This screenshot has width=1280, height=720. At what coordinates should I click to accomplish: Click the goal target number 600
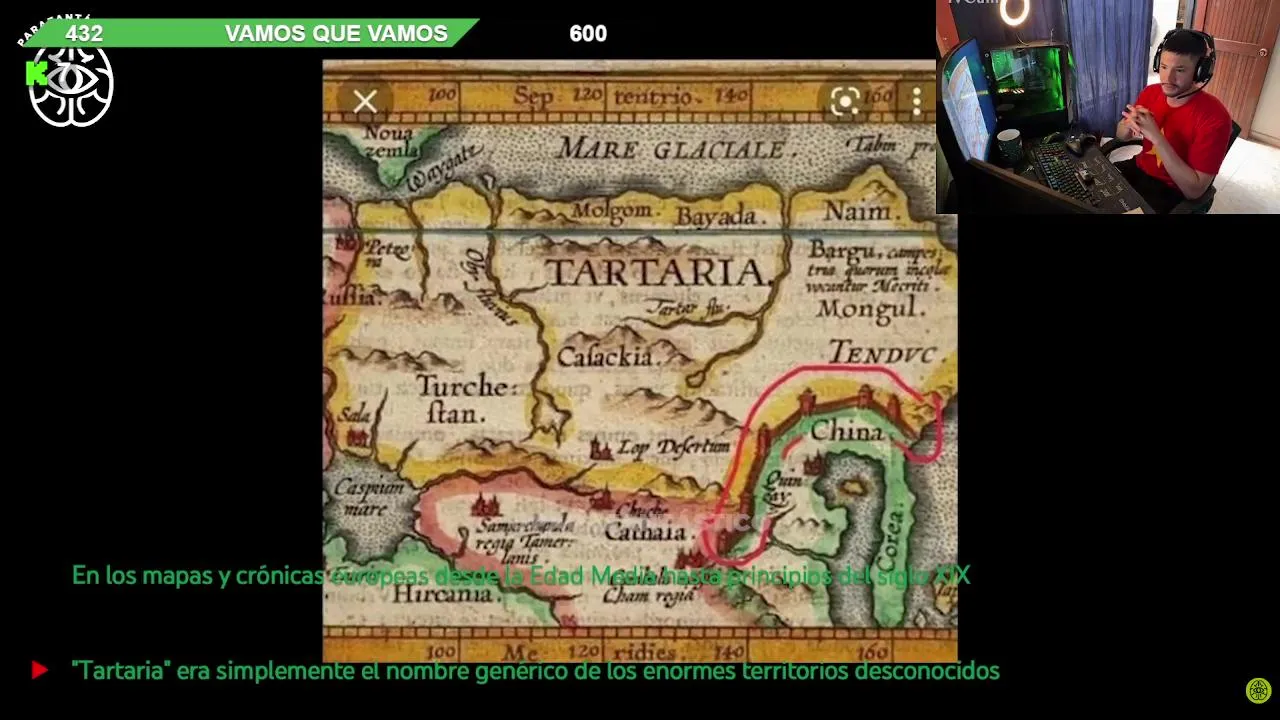click(588, 33)
